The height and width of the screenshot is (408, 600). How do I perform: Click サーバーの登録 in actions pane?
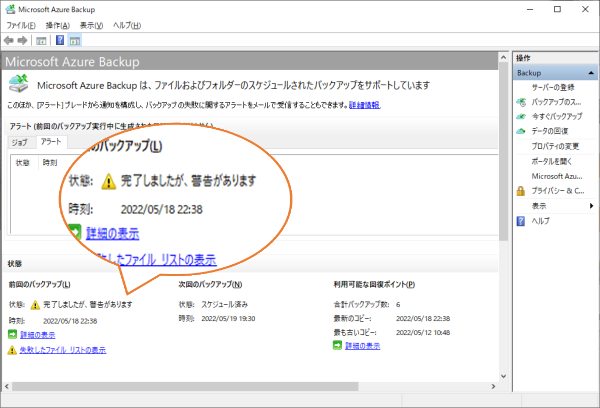(553, 87)
